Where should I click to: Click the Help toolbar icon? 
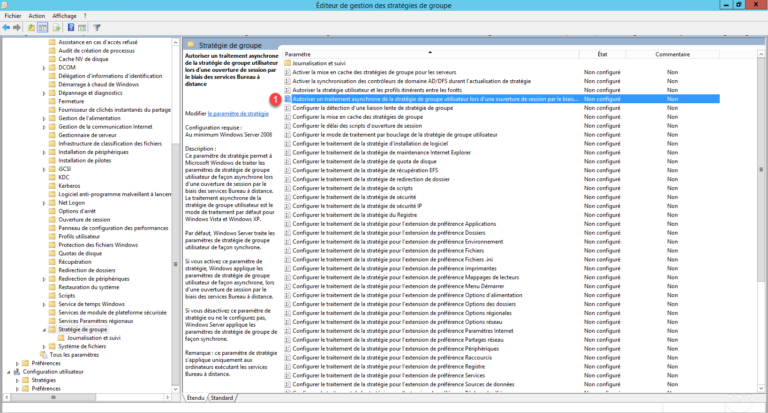click(x=71, y=27)
